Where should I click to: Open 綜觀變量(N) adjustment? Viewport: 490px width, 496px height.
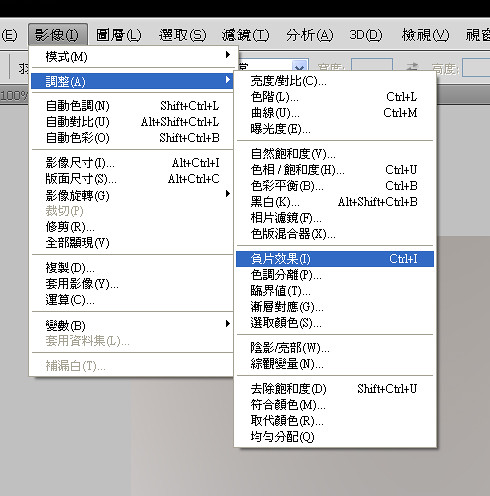point(335,364)
